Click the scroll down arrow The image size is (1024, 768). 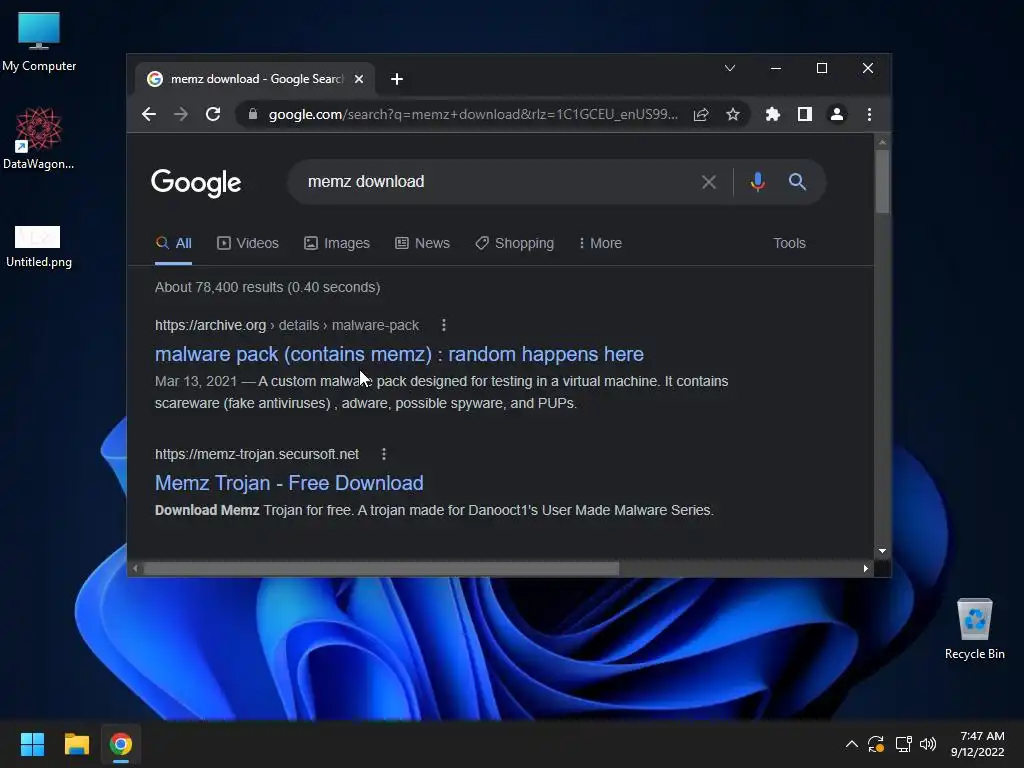click(882, 551)
